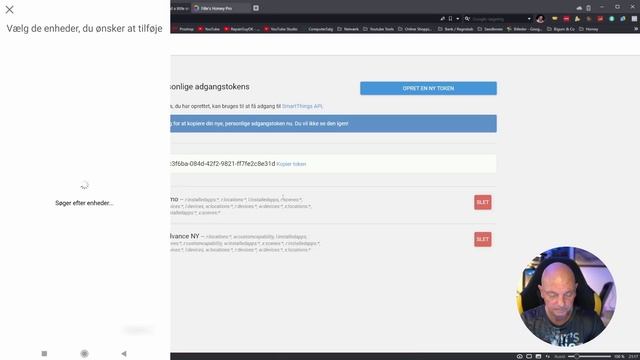Click the cloud sync icon in tab bar
The width and height of the screenshot is (640, 360).
tap(579, 8)
